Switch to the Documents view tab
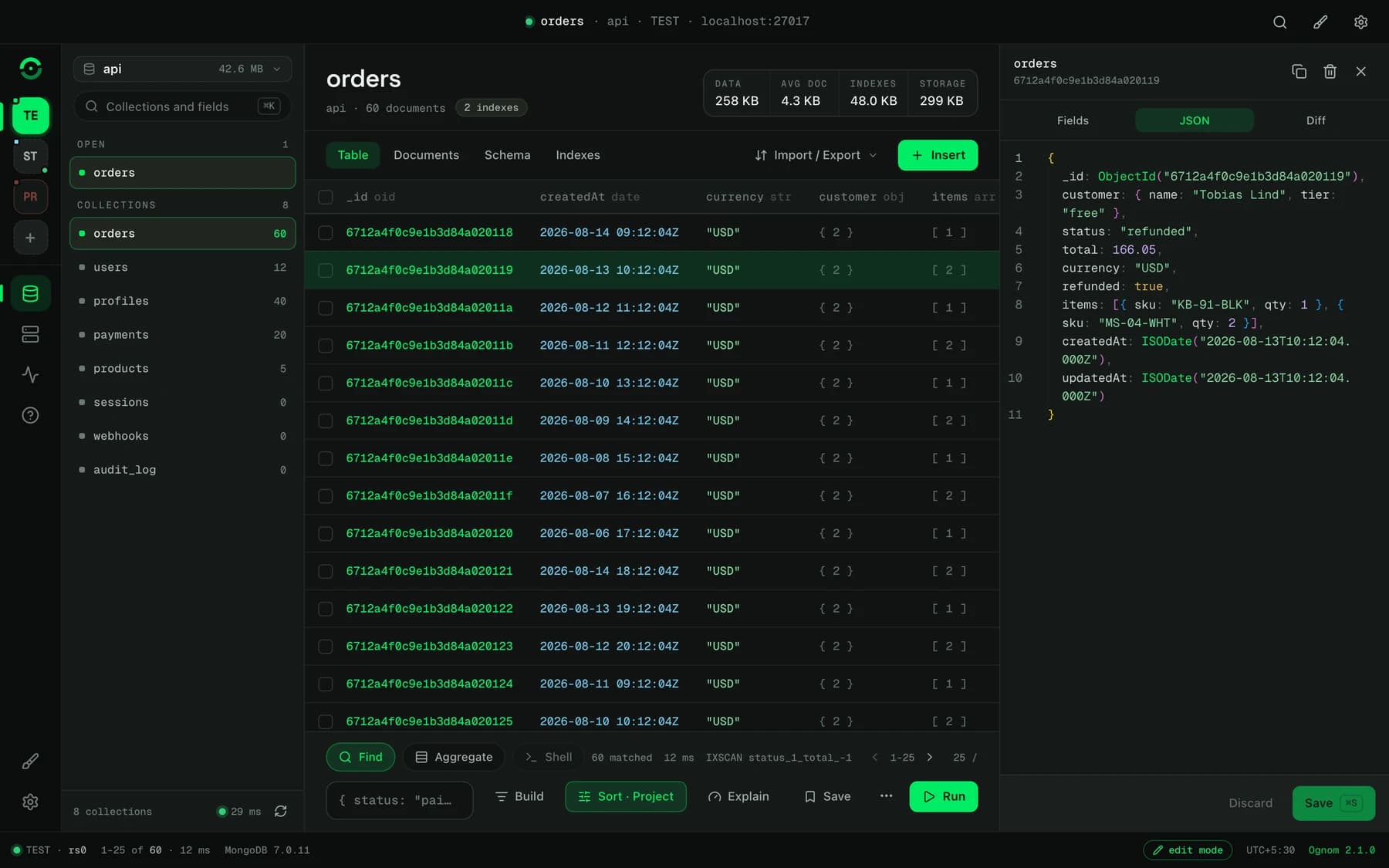This screenshot has width=1389, height=868. [x=426, y=155]
